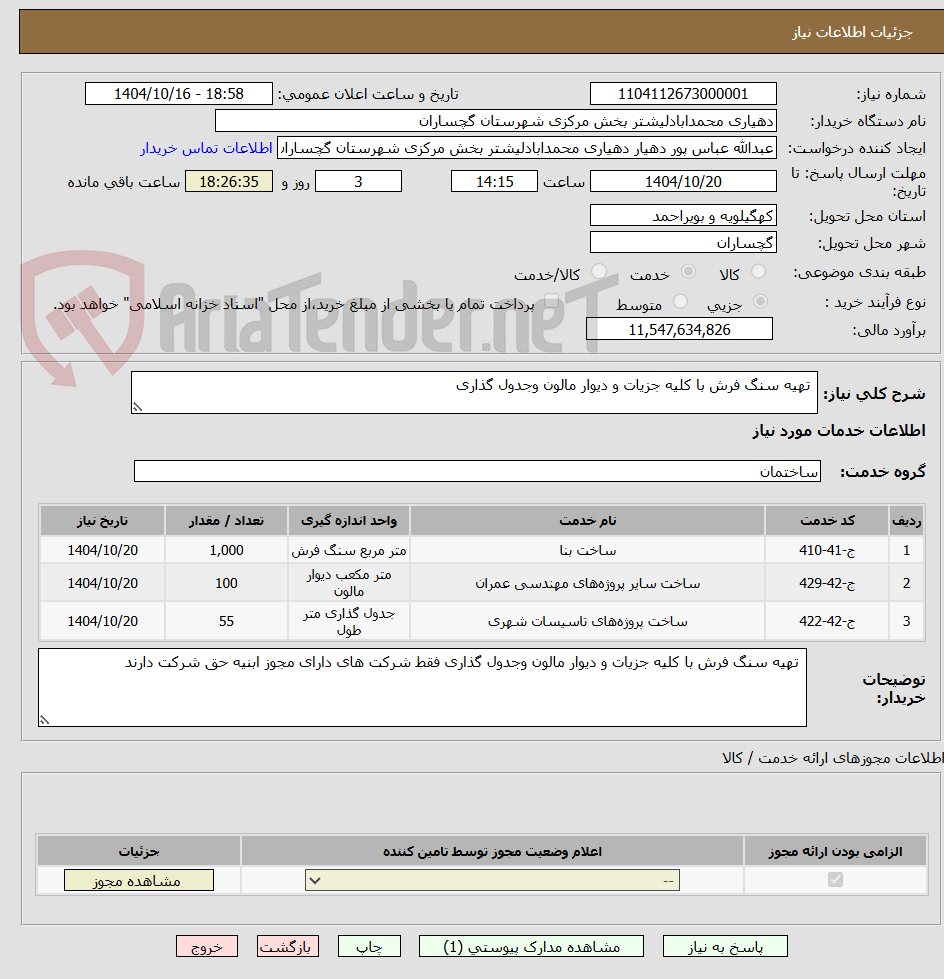
Task: Toggle the الزامی بودن ارائه مجوز checkbox
Action: pos(835,880)
